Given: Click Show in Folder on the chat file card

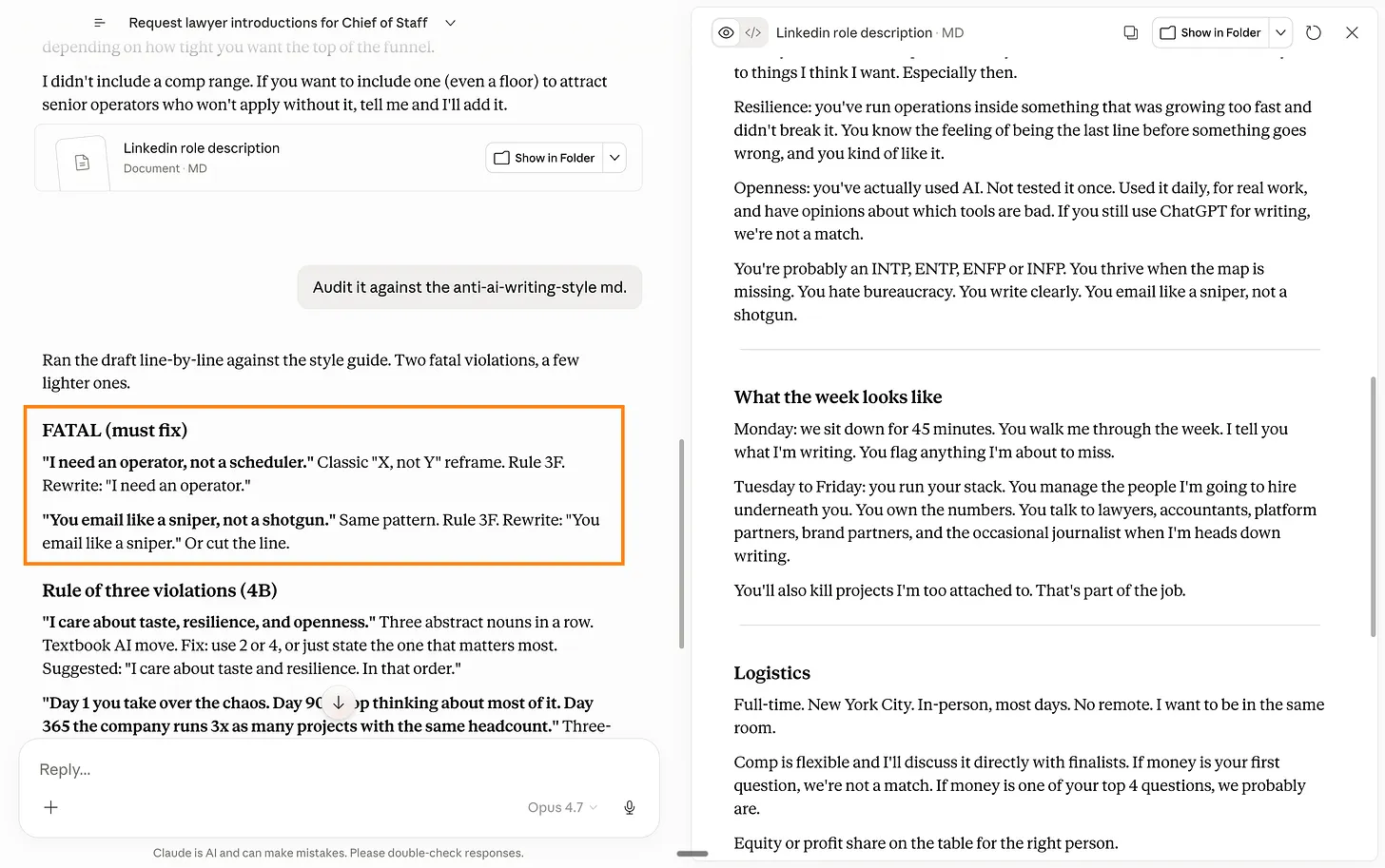Looking at the screenshot, I should pos(545,158).
